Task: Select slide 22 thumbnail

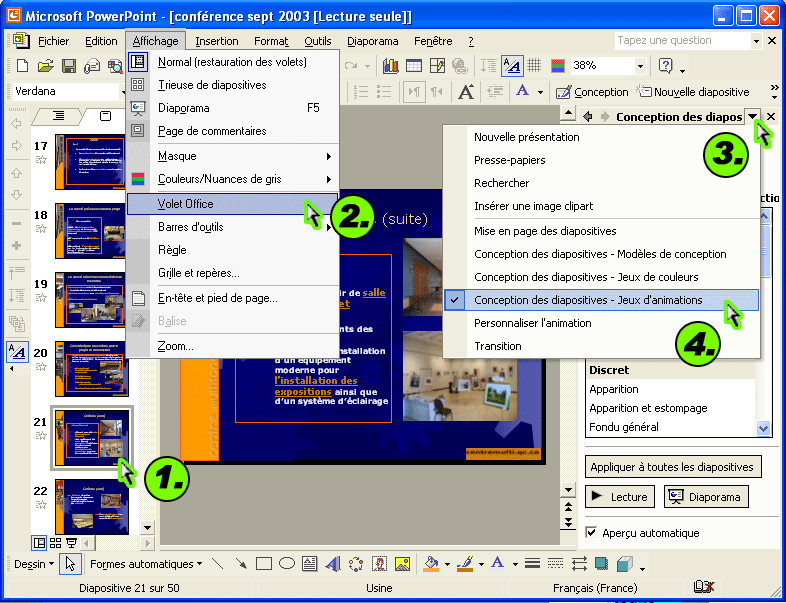Action: click(x=92, y=507)
